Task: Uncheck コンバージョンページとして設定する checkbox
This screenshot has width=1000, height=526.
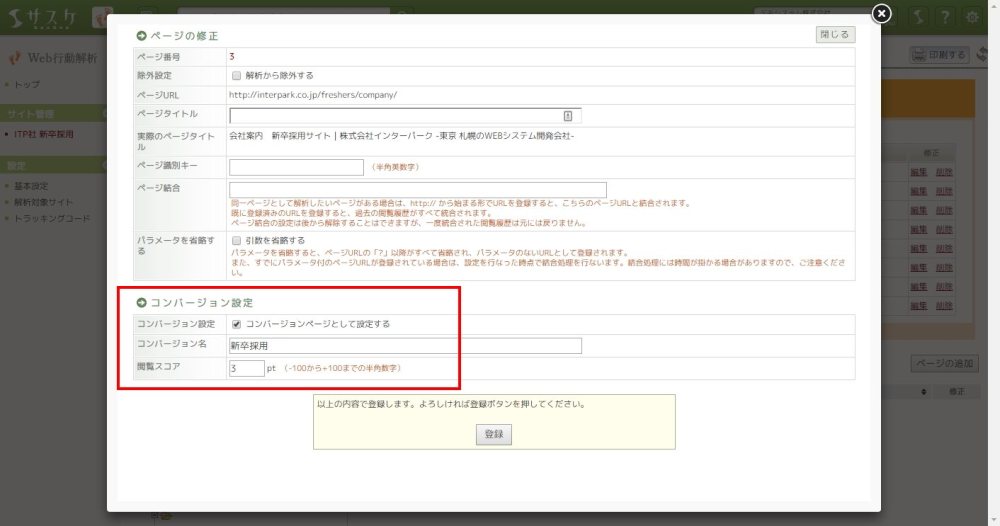Action: coord(236,324)
